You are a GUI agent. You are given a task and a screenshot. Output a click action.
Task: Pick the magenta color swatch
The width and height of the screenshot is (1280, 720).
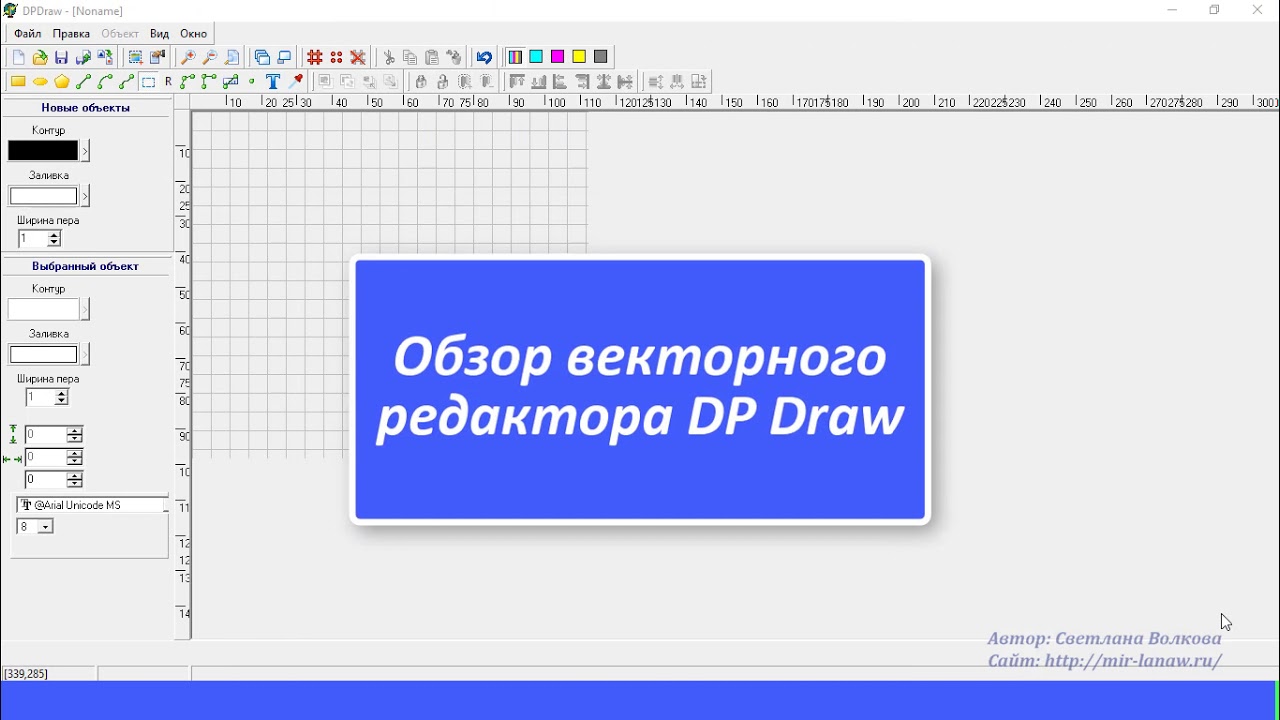pos(558,57)
